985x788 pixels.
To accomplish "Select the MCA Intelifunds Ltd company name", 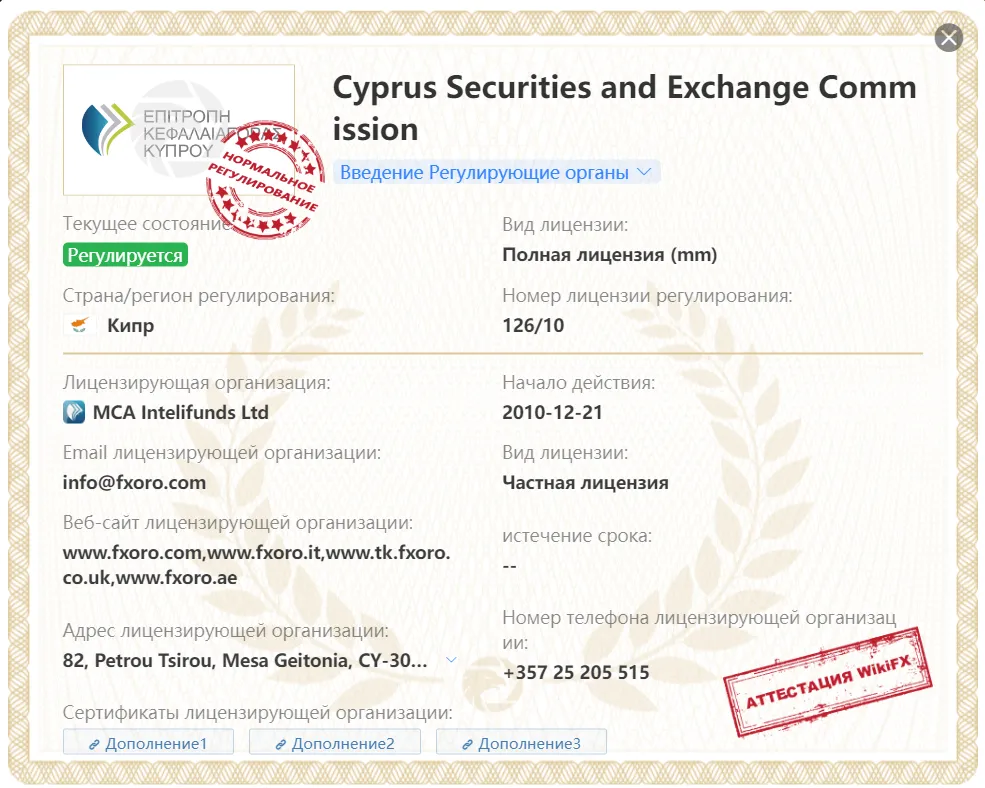I will [x=181, y=412].
